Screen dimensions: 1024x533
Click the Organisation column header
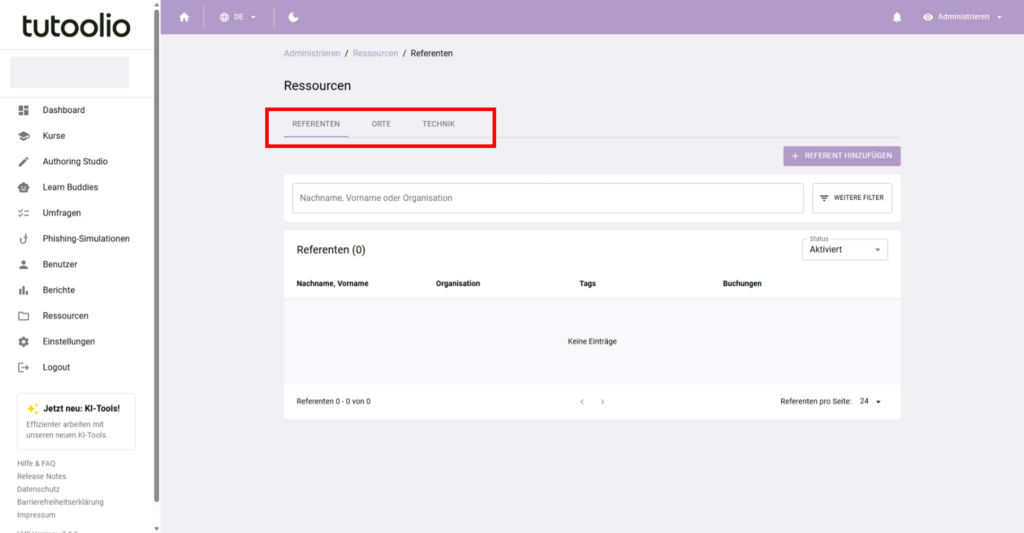tap(458, 283)
